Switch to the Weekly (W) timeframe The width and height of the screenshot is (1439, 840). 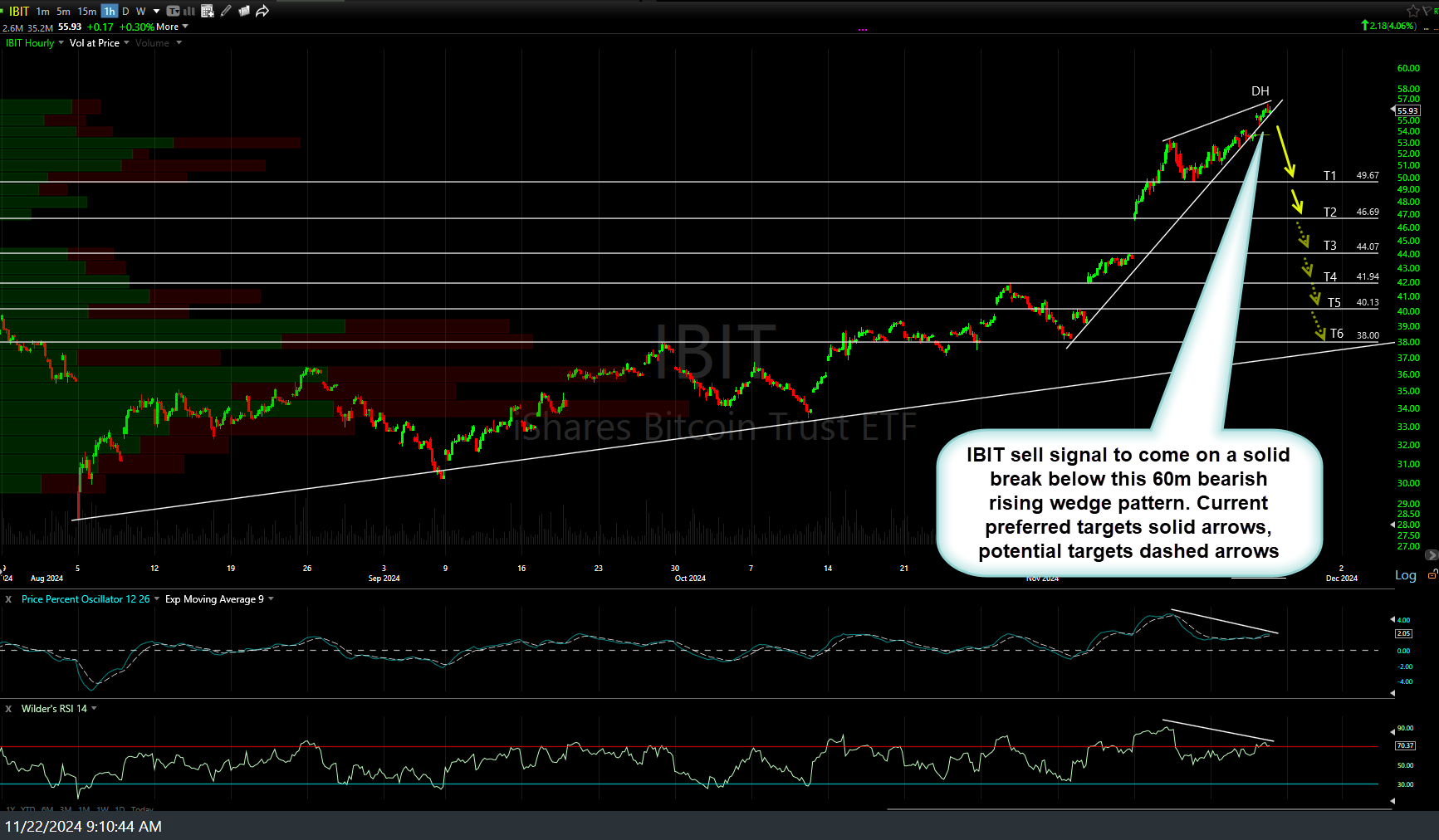click(140, 11)
